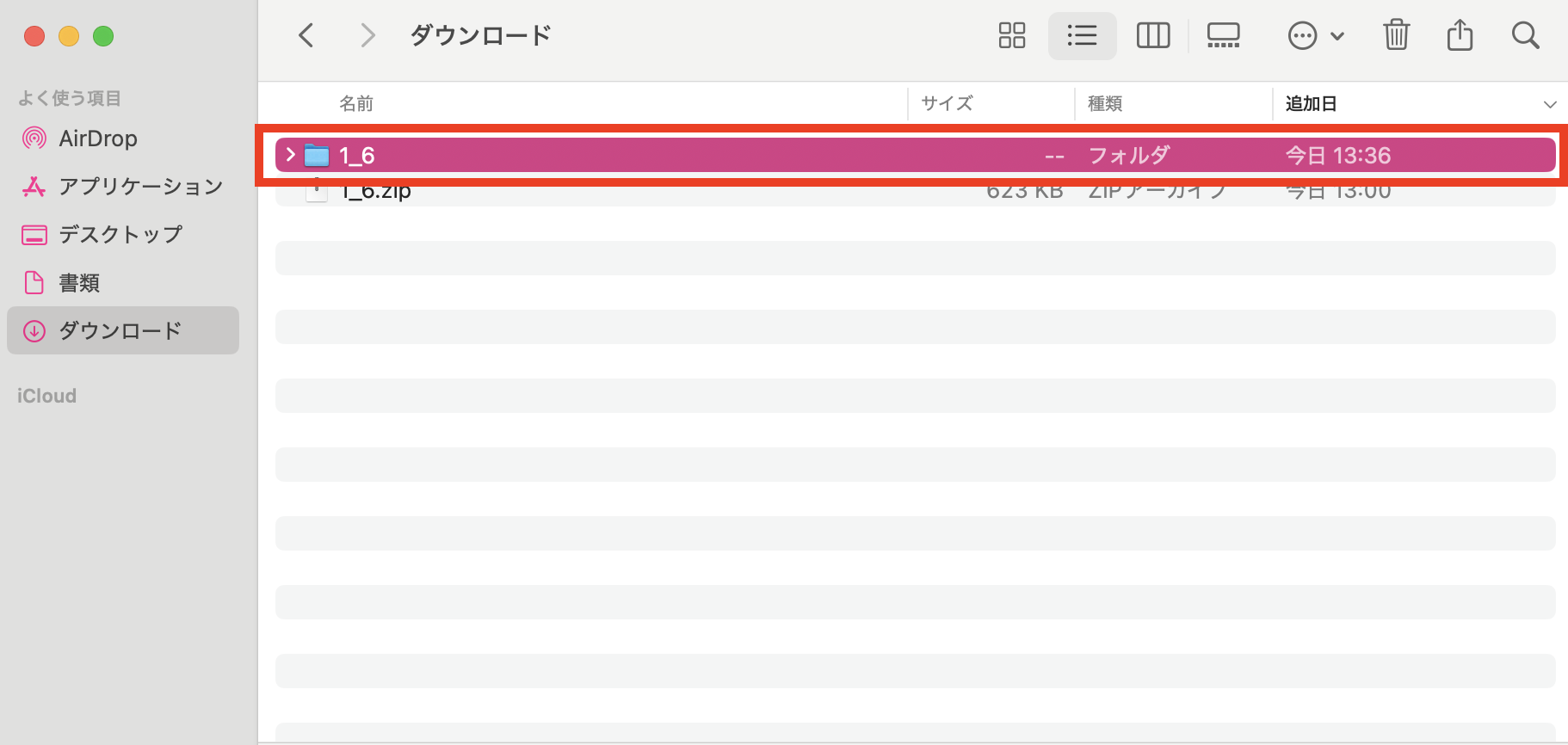Click the trash delete icon

tap(1396, 35)
